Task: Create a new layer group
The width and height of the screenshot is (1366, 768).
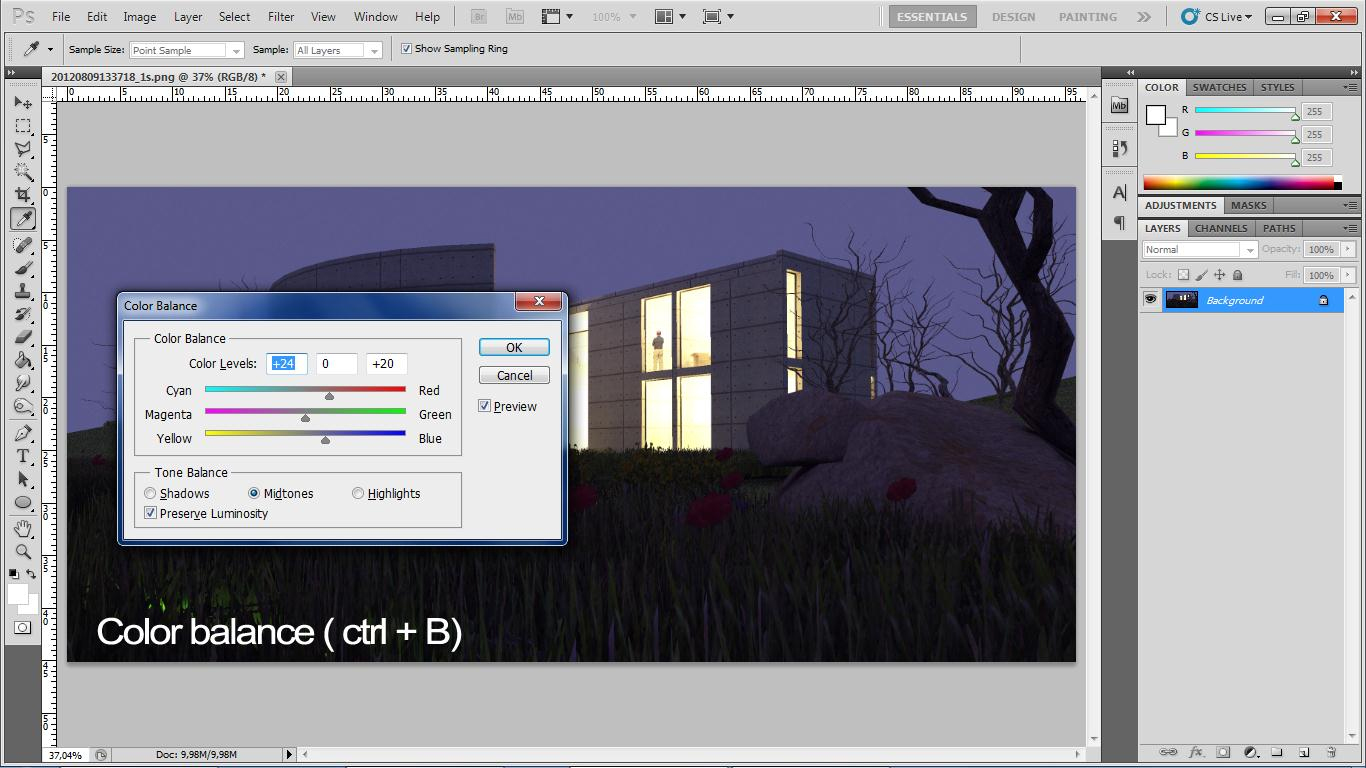Action: 1277,752
